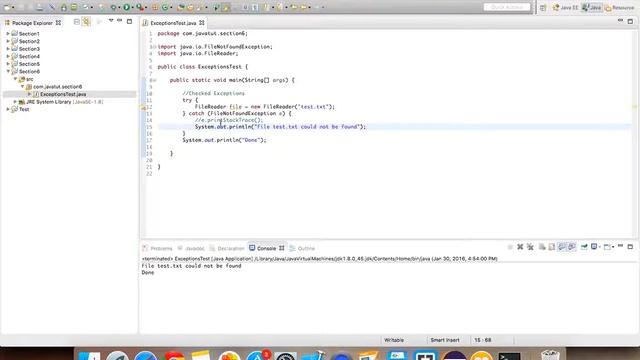Click the Open Type folder icon
The height and width of the screenshot is (360, 640).
tap(180, 7)
